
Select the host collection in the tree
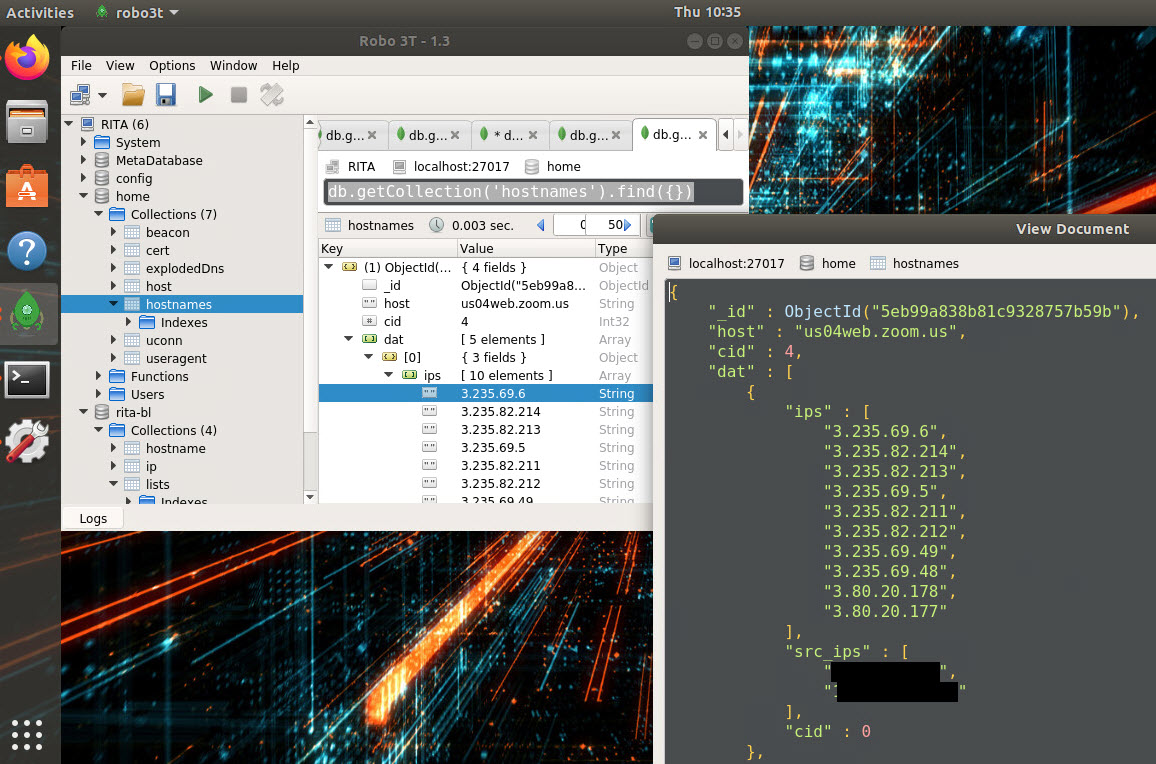coord(159,286)
